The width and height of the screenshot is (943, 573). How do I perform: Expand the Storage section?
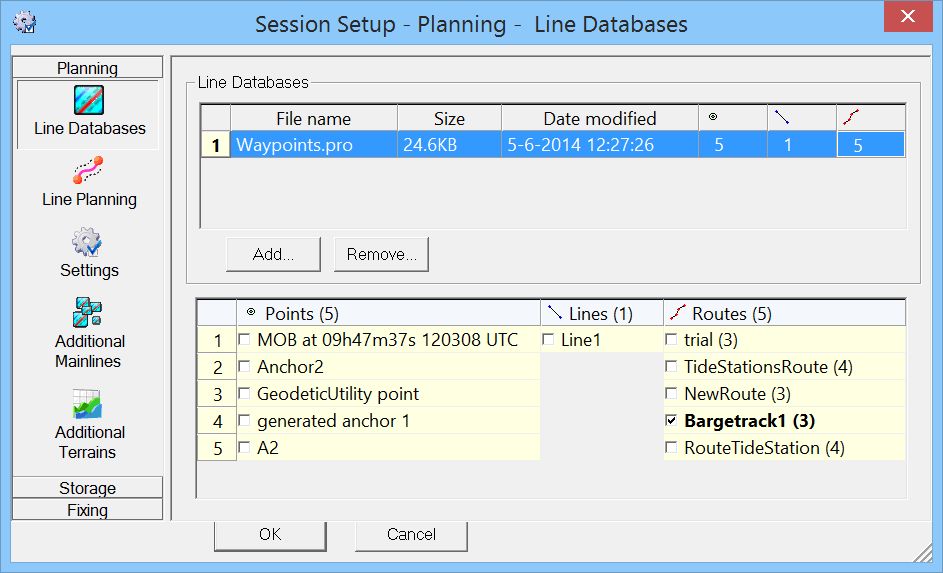pos(88,488)
